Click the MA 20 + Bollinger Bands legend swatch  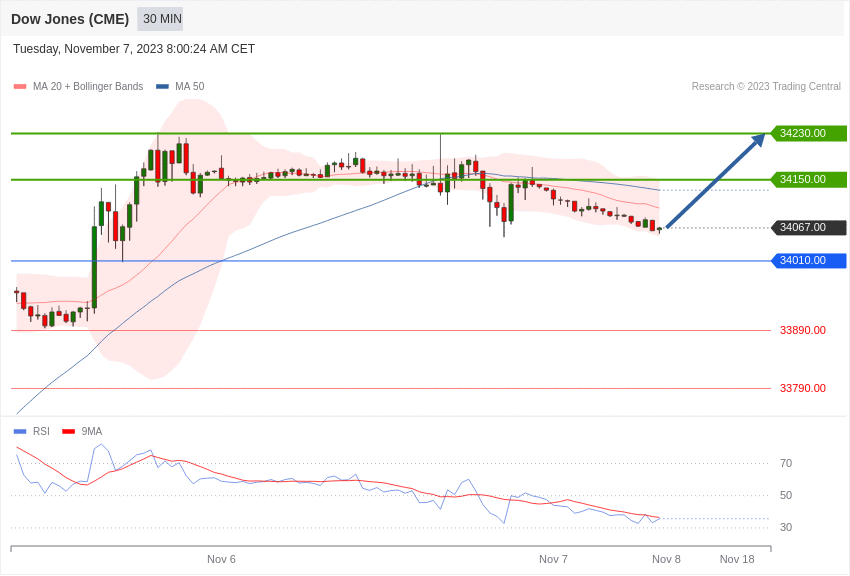[x=20, y=87]
